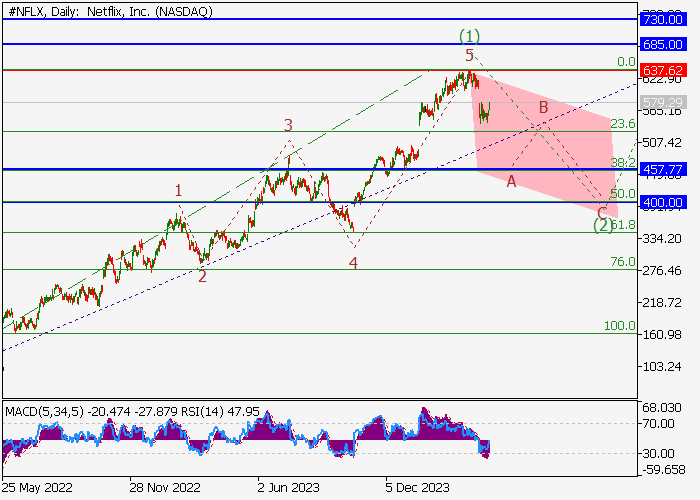Click the 507.42 price axis value
The width and height of the screenshot is (700, 500).
pos(662,143)
